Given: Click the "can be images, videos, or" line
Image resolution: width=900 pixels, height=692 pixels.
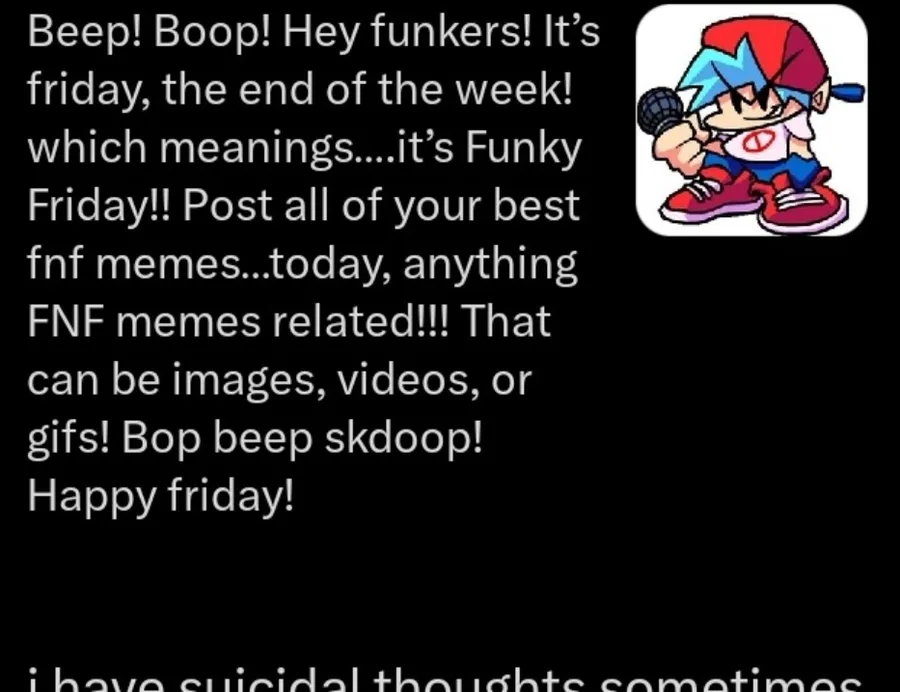Looking at the screenshot, I should click(x=280, y=380).
